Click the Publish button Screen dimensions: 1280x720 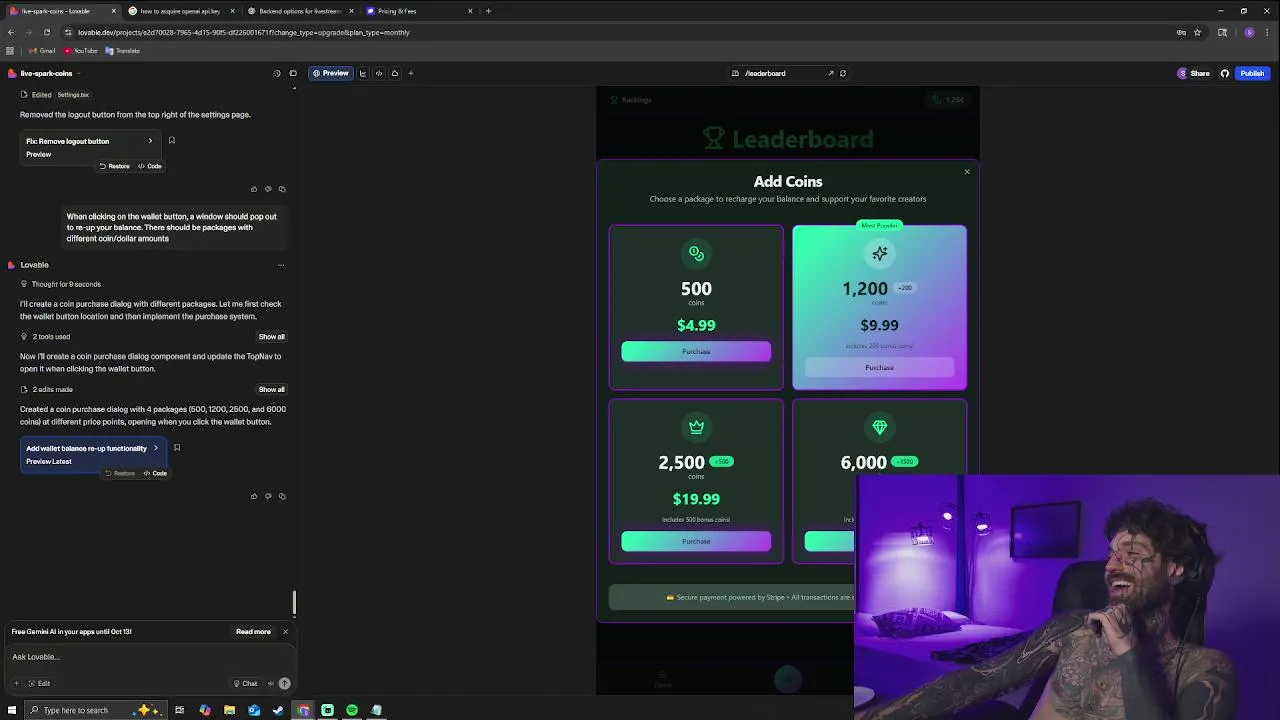[x=1252, y=73]
